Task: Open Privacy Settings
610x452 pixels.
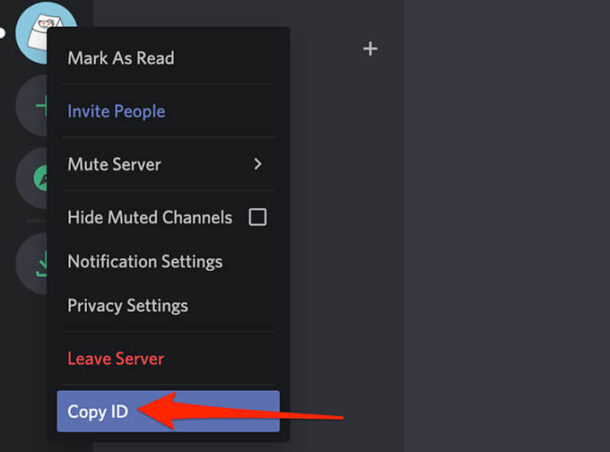Action: point(127,305)
